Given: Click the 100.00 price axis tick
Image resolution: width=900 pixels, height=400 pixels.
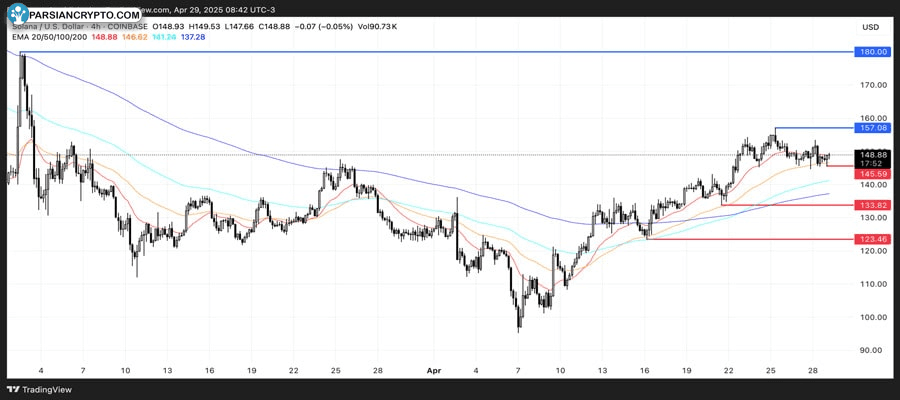Looking at the screenshot, I should click(x=874, y=317).
